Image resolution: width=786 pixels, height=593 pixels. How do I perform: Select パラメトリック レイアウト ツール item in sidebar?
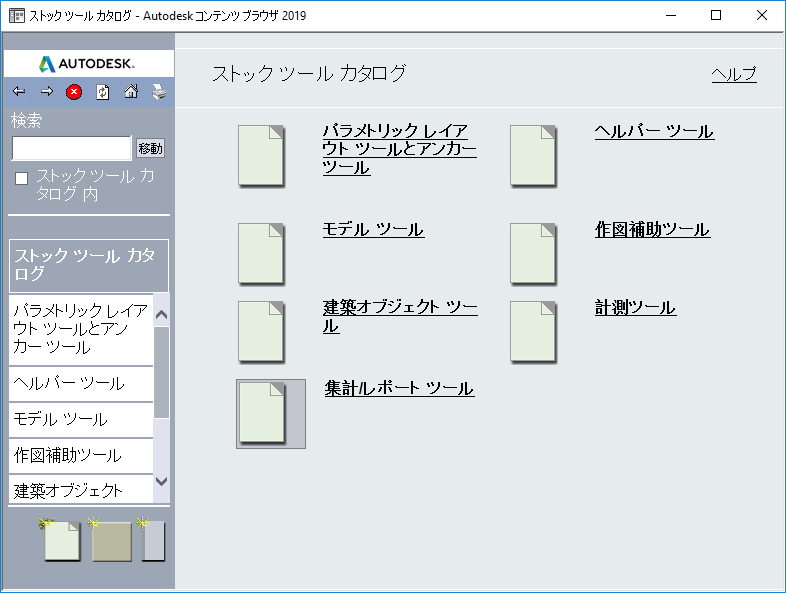81,329
